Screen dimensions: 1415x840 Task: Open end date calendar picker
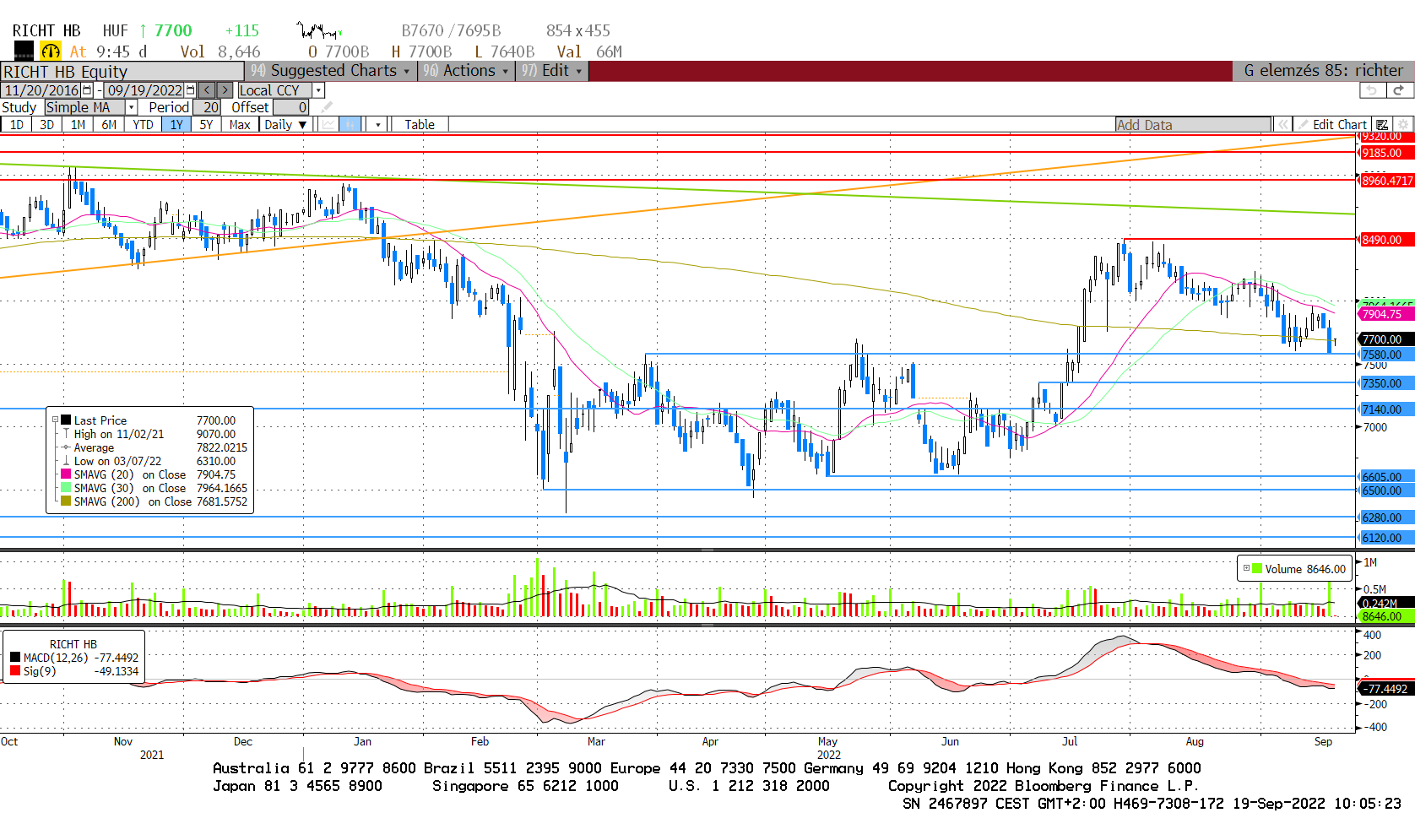tap(190, 90)
